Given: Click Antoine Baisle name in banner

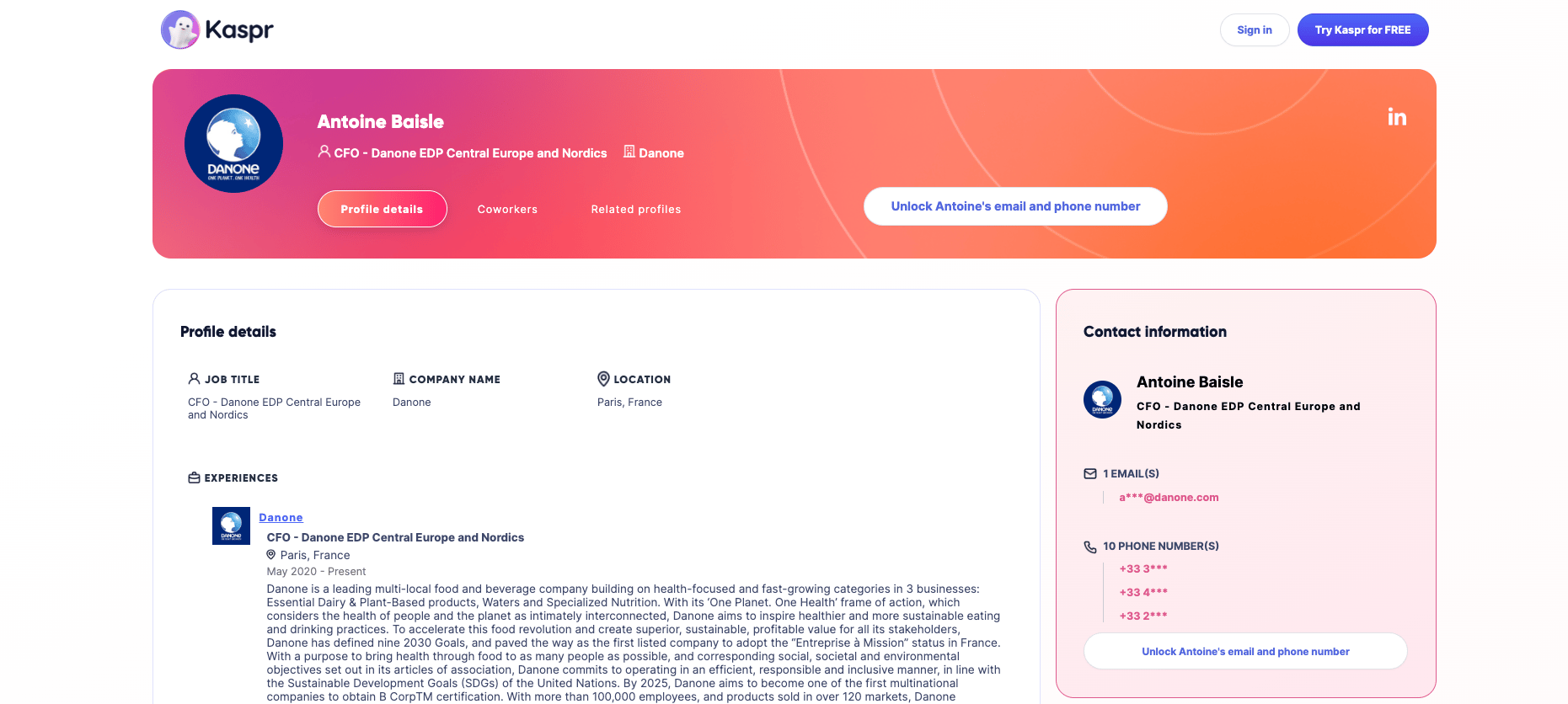Looking at the screenshot, I should coord(381,122).
